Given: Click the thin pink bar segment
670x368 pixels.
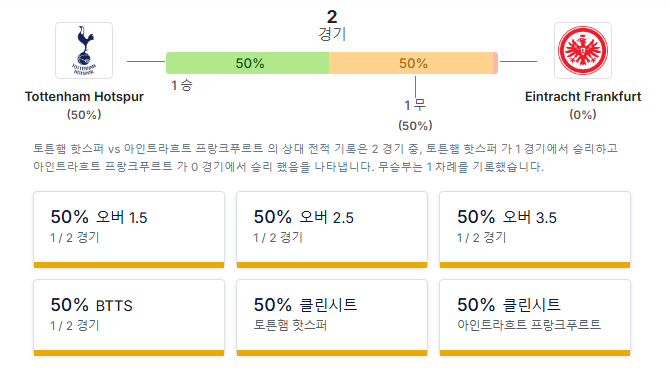Looking at the screenshot, I should coord(496,63).
